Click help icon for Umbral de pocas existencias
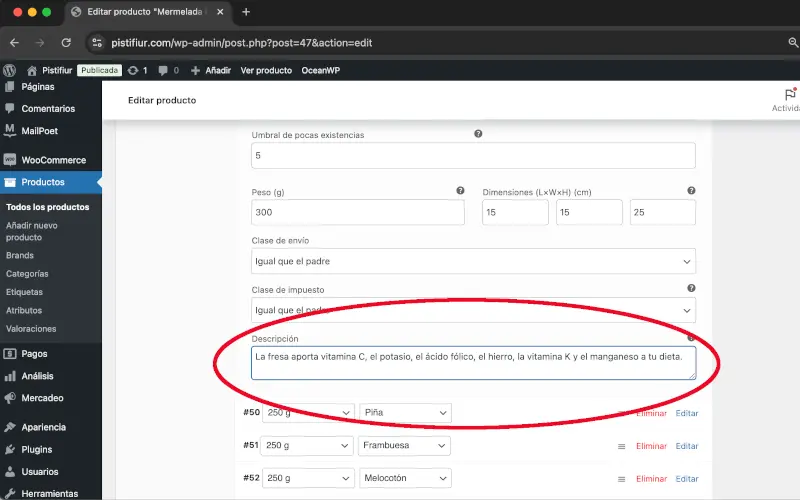The height and width of the screenshot is (500, 800). [x=478, y=134]
